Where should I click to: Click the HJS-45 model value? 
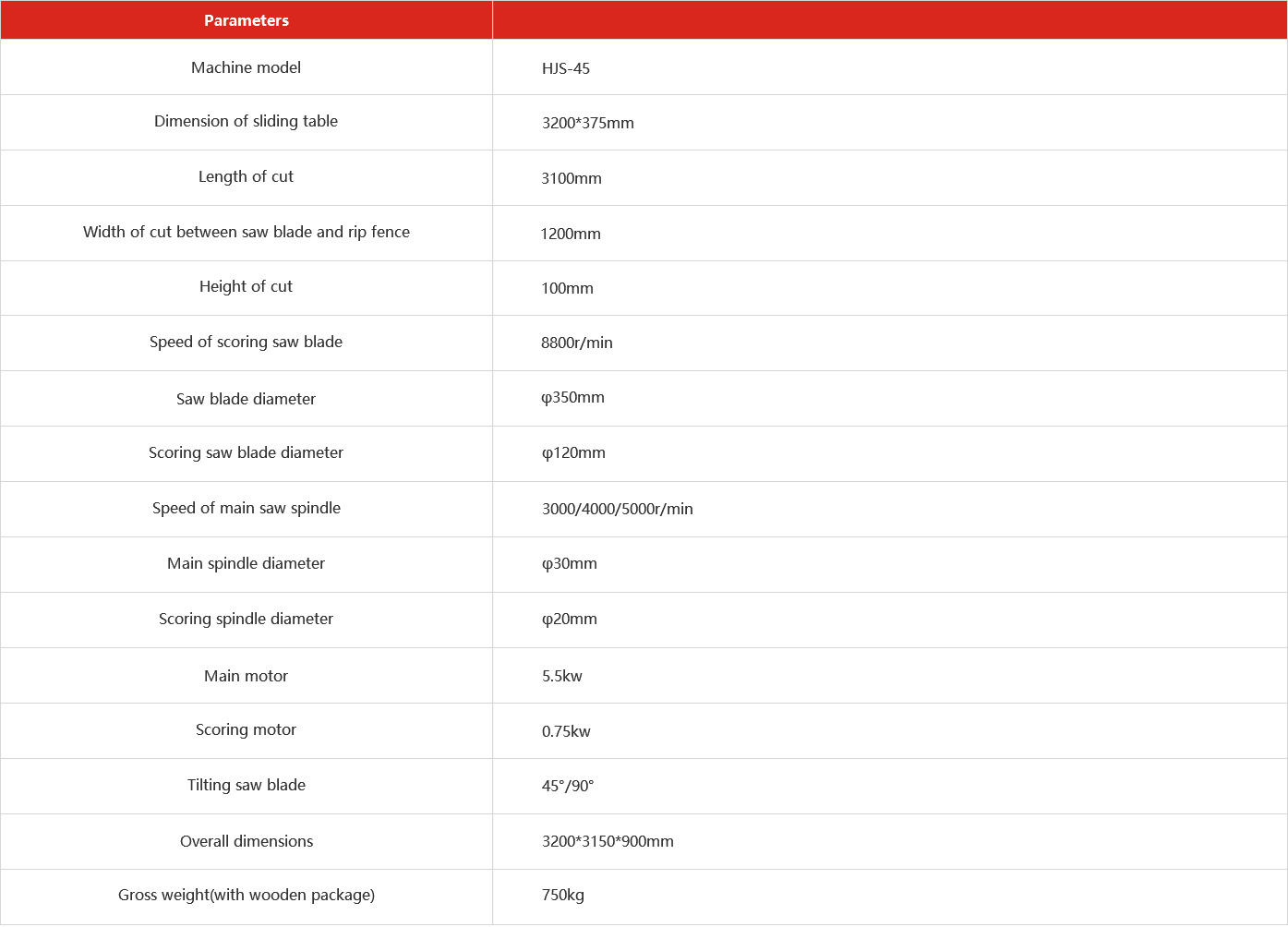click(x=565, y=68)
